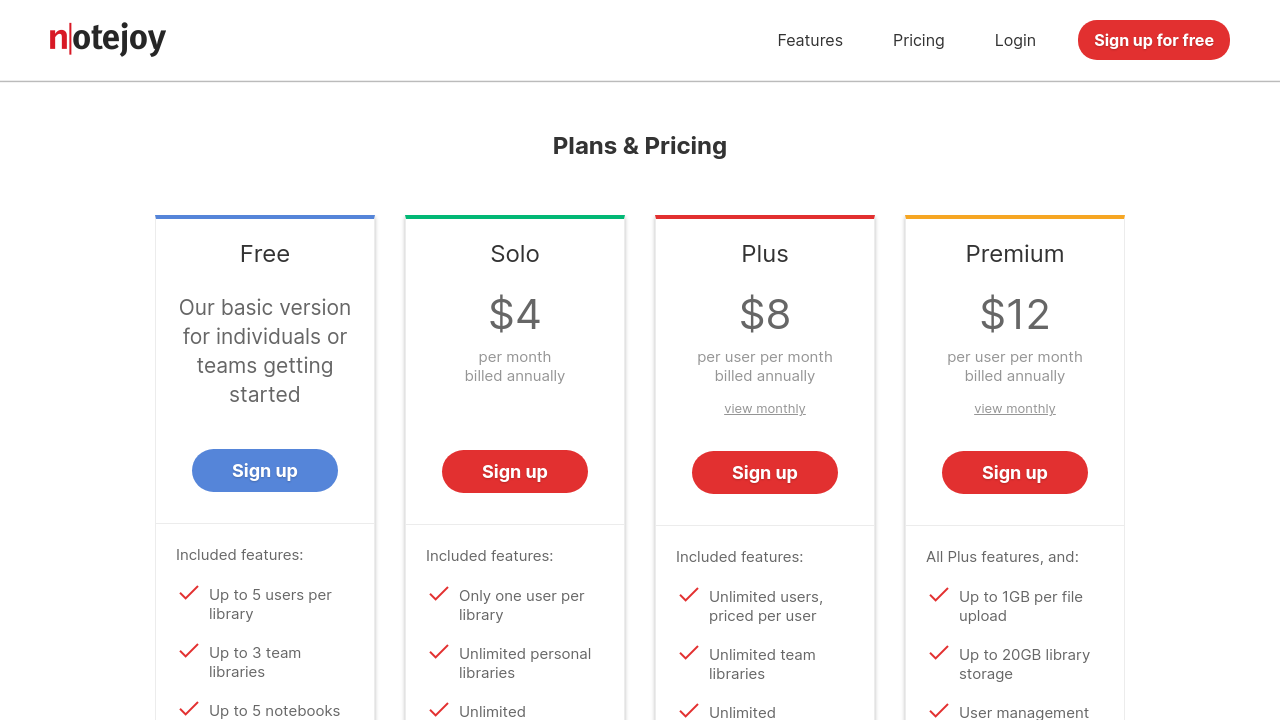Click checkmark beside 'Up to 20GB library storage'
The width and height of the screenshot is (1280, 720).
(939, 653)
